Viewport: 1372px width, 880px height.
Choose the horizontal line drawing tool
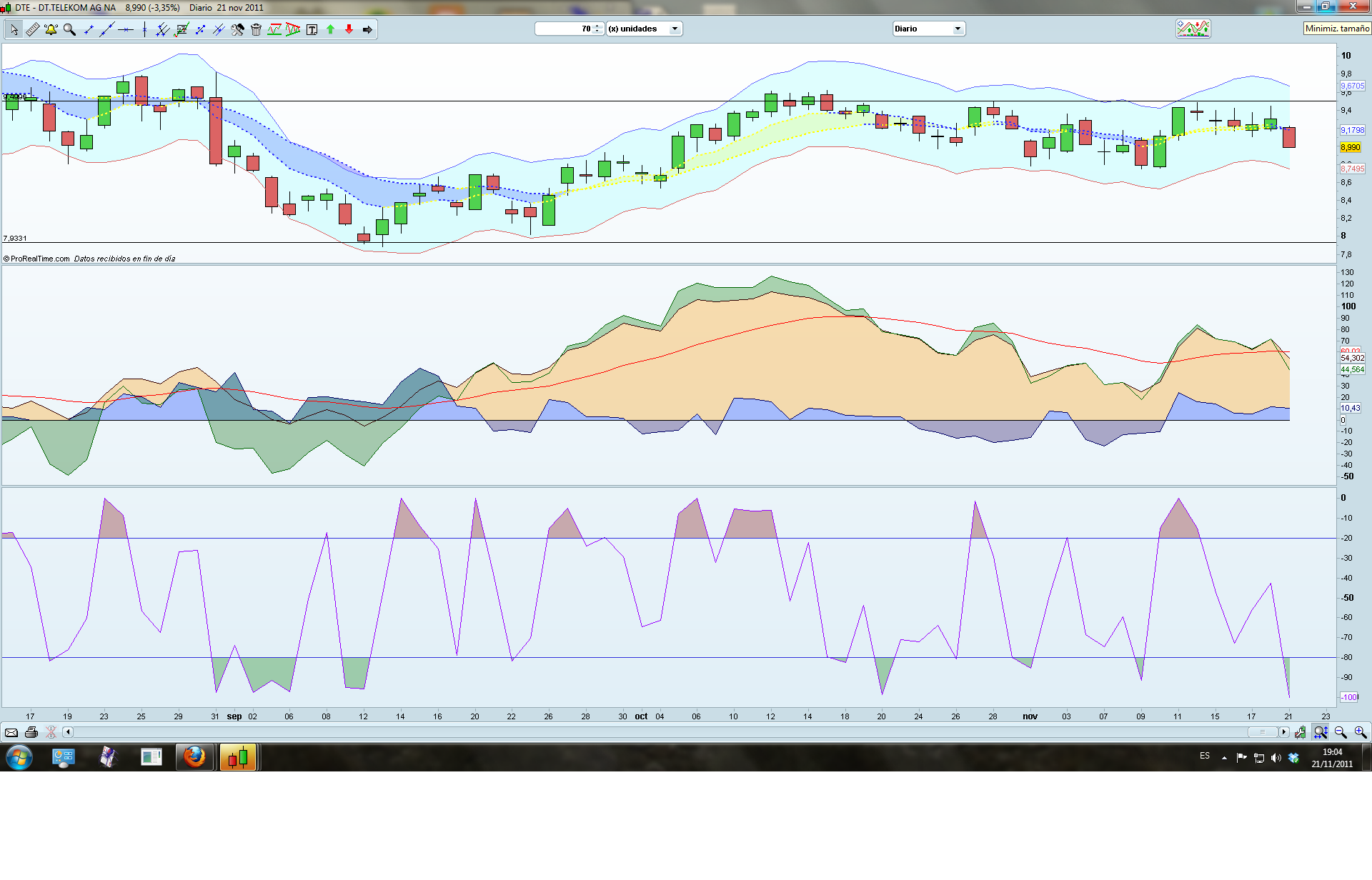pos(126,29)
